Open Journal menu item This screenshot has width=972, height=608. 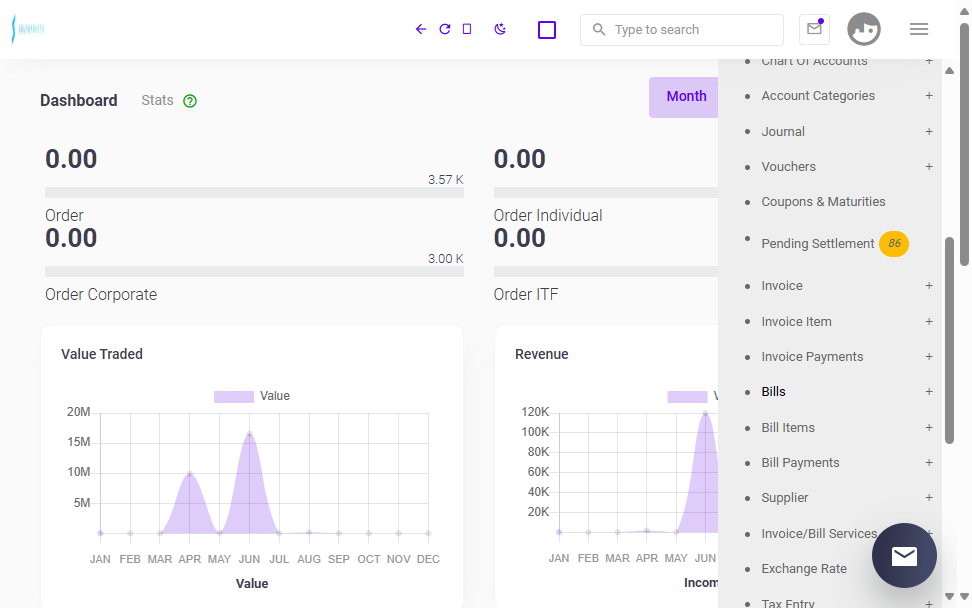coord(783,131)
